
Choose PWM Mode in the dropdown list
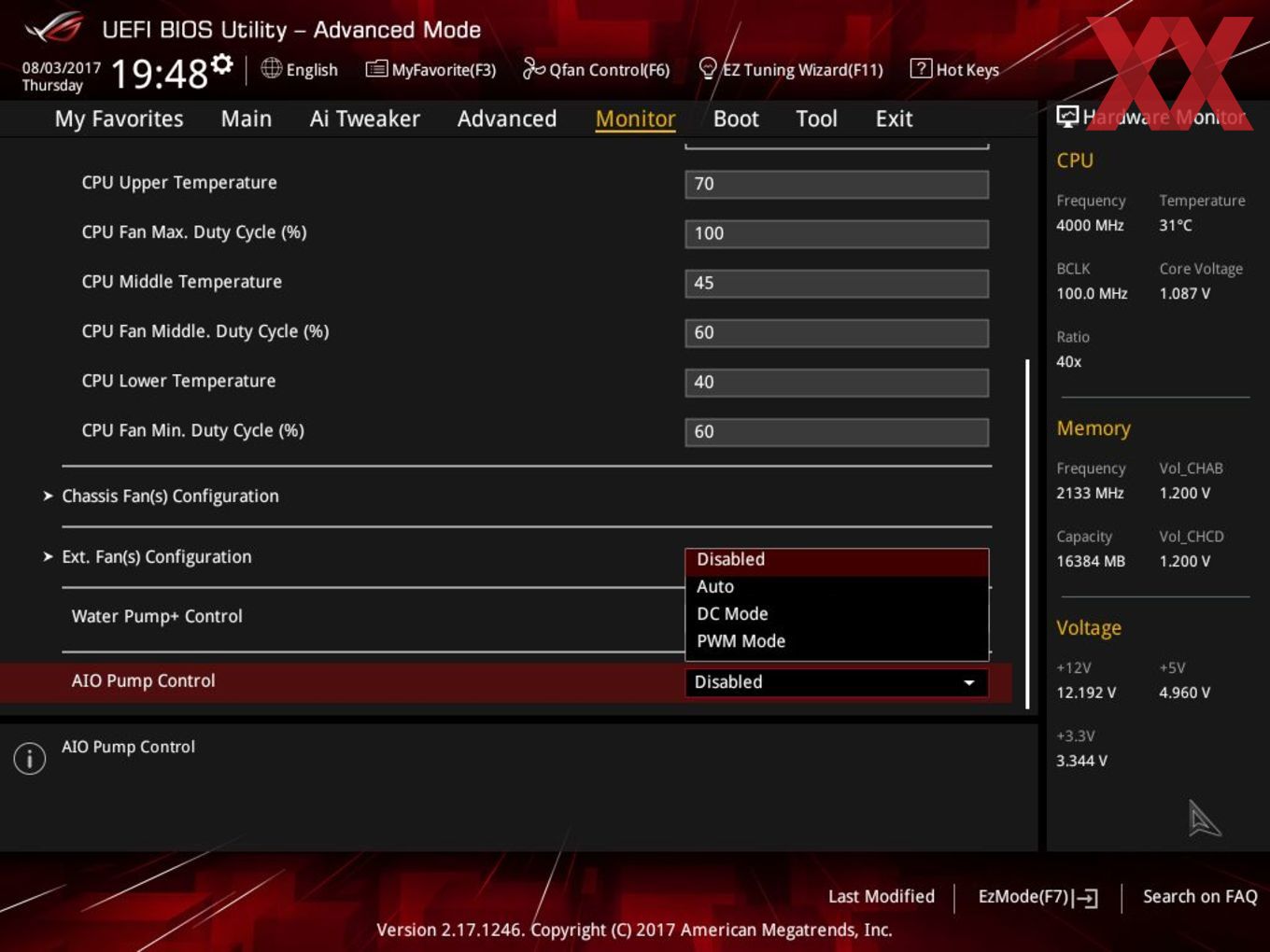click(x=837, y=640)
